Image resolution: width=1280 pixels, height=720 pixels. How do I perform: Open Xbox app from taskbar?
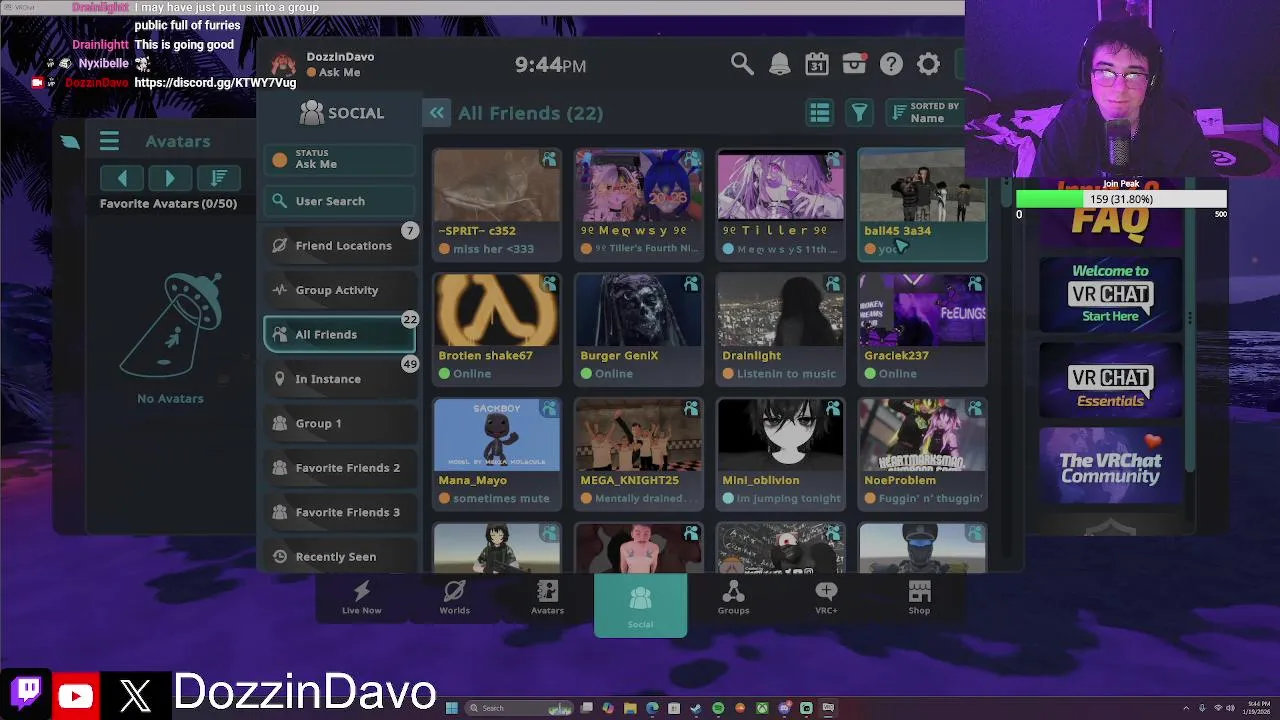coord(762,708)
